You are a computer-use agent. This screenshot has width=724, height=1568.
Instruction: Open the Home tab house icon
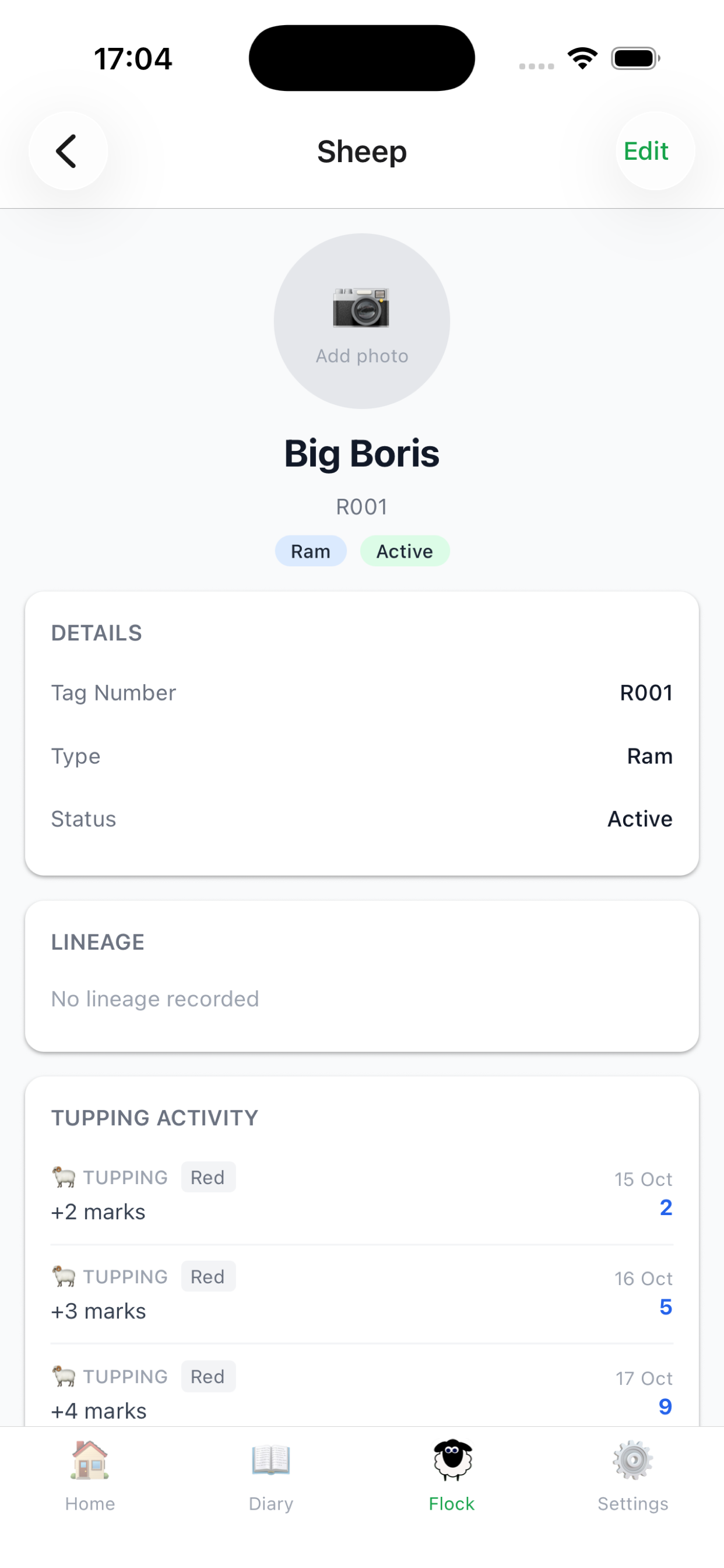coord(90,1459)
